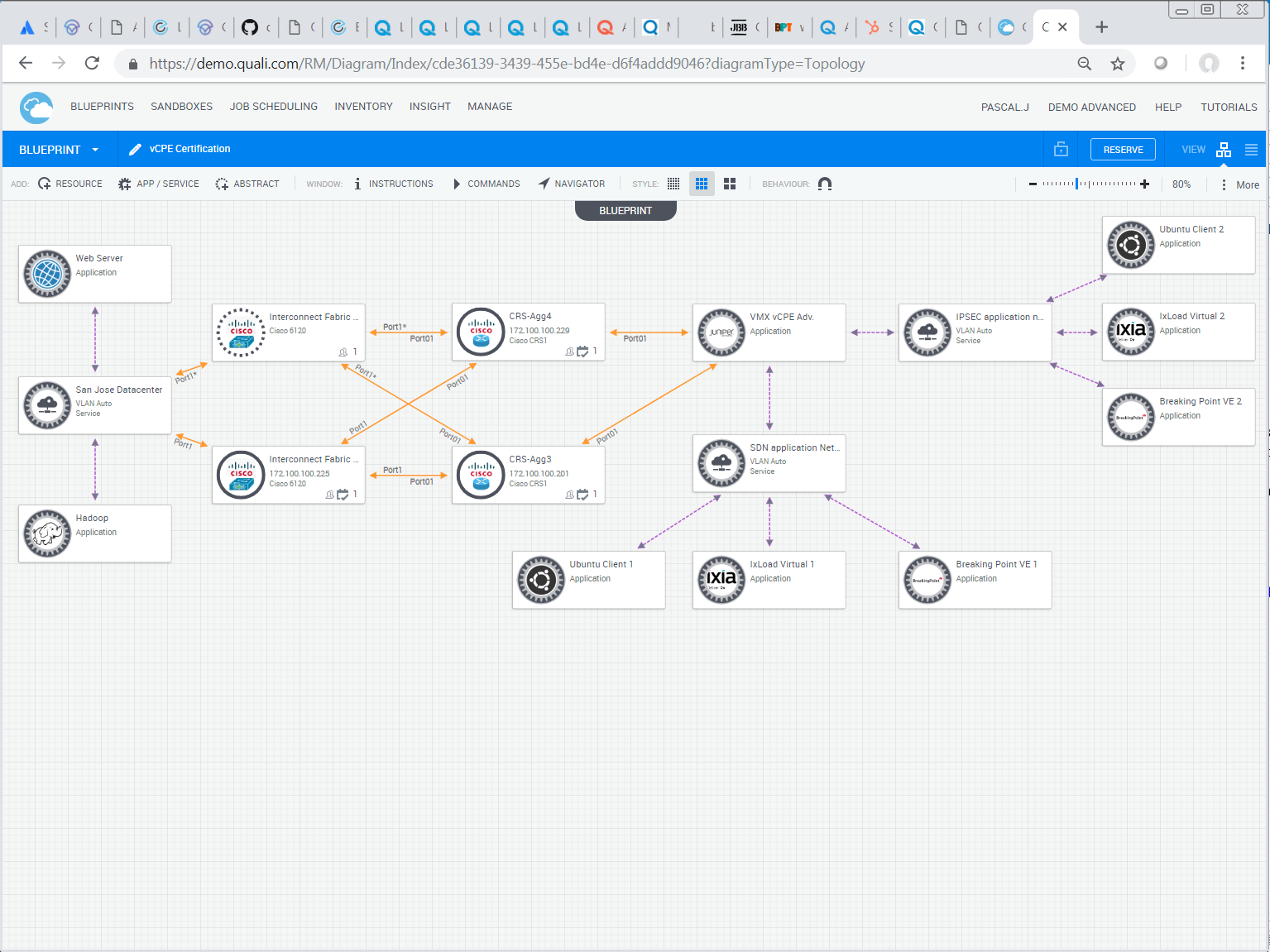Open the BLUEPRINTS section
This screenshot has height=952, width=1270.
click(x=102, y=107)
